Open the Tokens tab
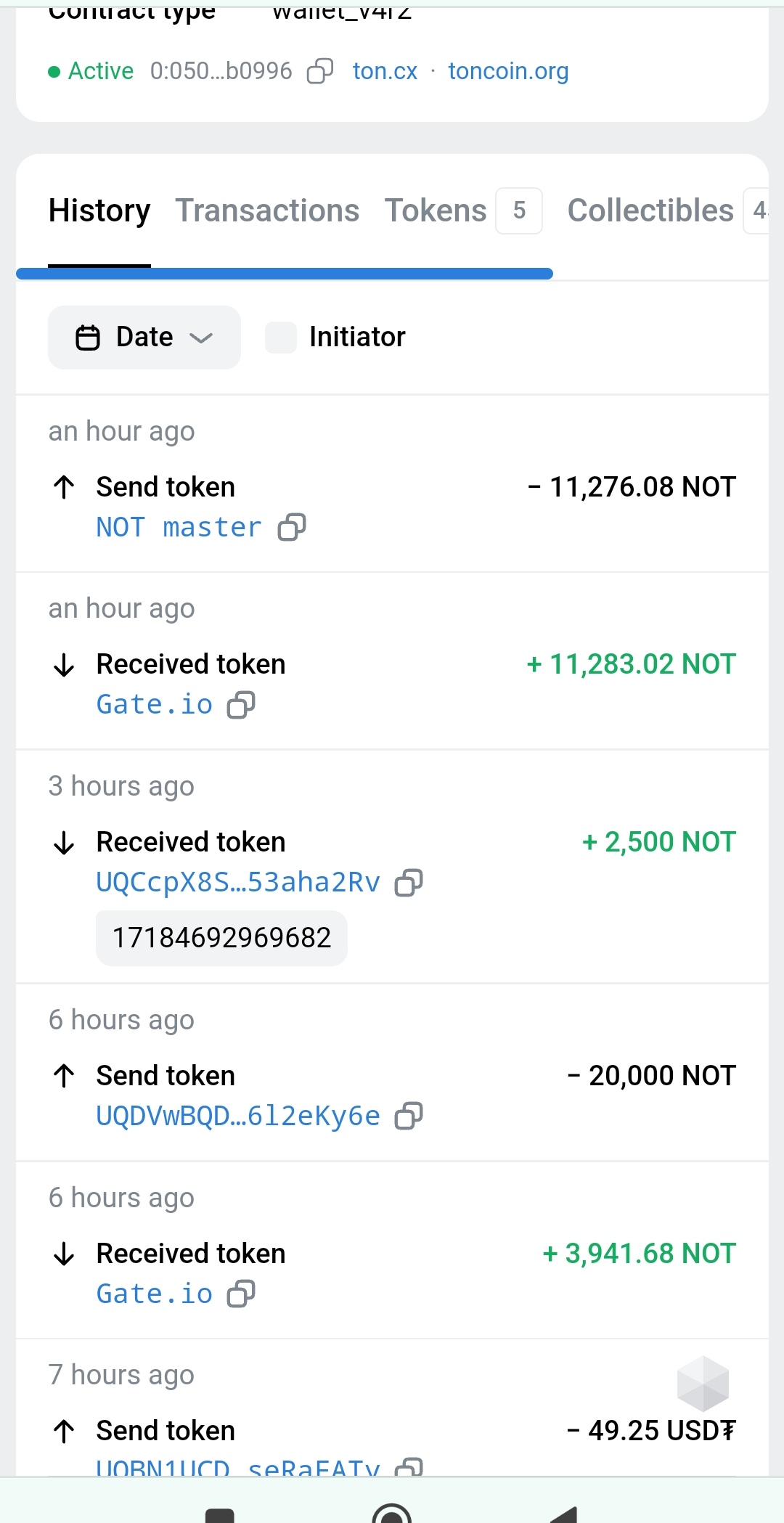The width and height of the screenshot is (784, 1523). [436, 211]
